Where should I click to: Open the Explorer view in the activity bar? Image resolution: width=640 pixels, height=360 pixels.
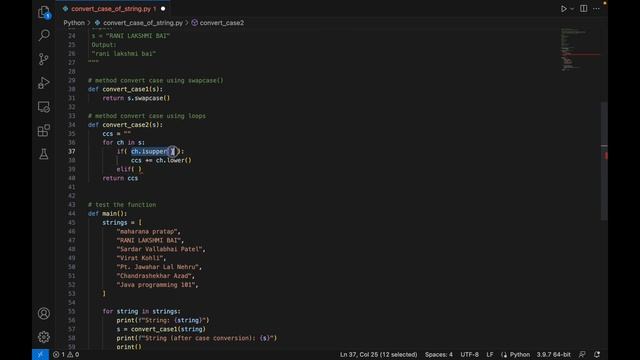(x=44, y=12)
